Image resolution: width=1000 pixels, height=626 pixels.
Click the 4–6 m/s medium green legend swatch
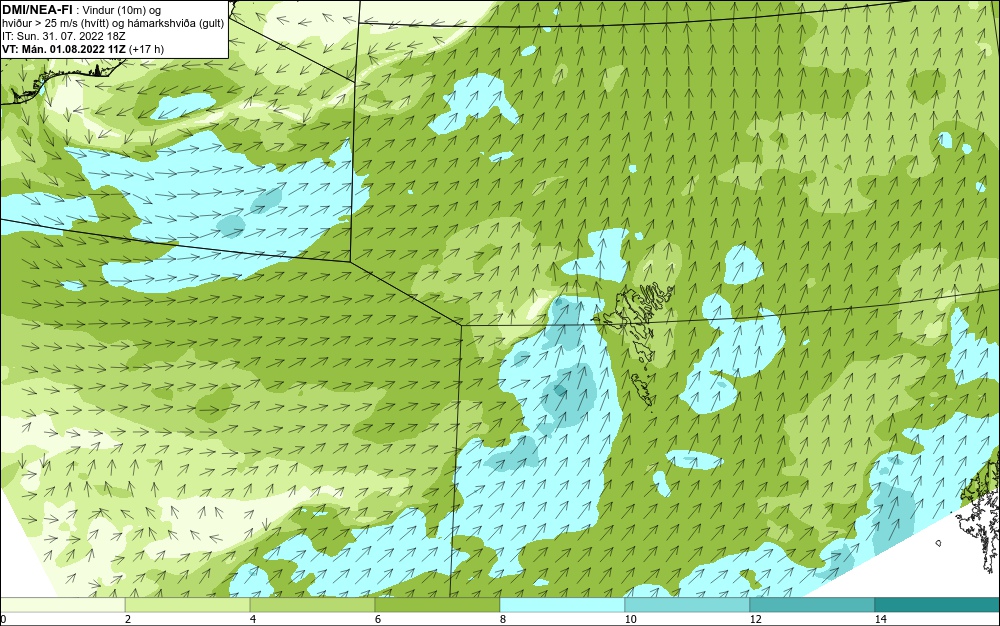point(312,605)
